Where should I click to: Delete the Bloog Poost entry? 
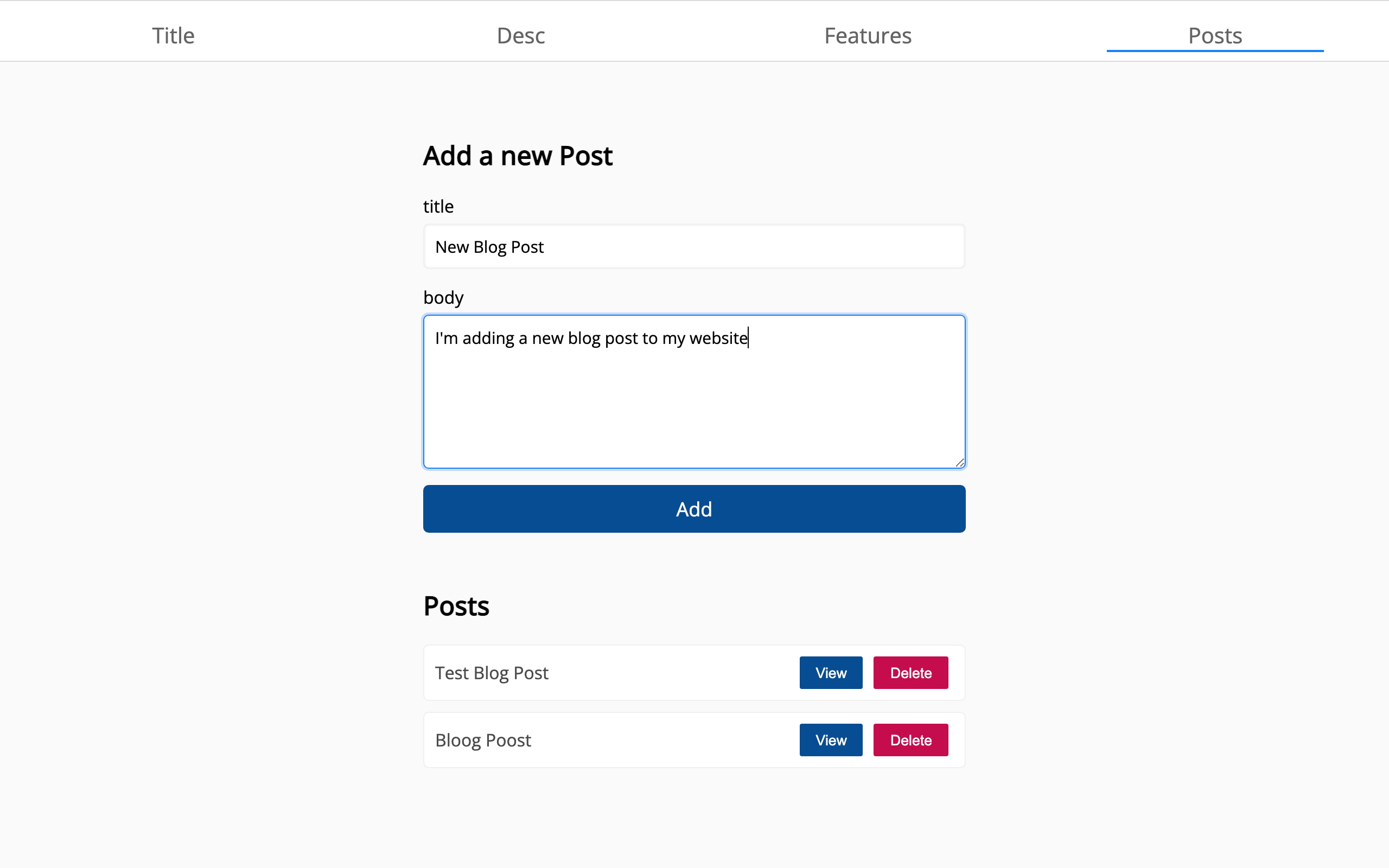pos(910,739)
